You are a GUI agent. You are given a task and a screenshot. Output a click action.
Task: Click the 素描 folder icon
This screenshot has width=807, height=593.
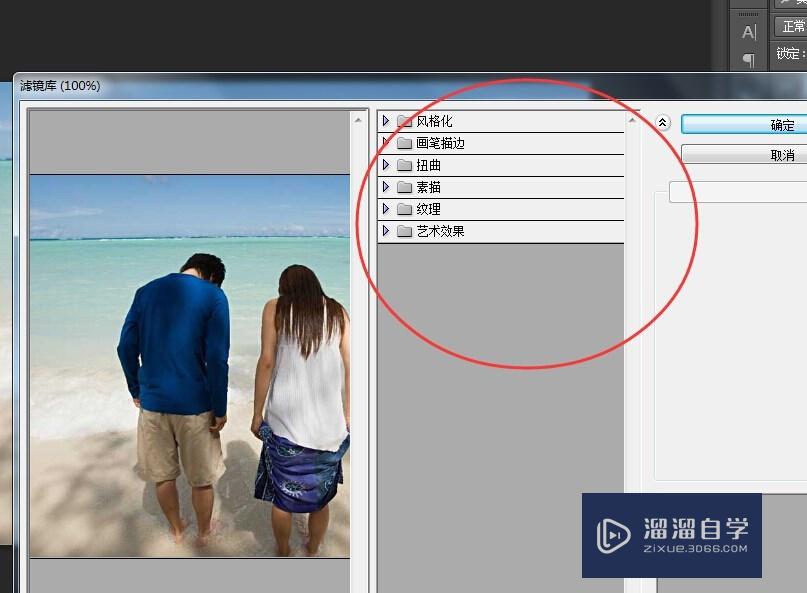pyautogui.click(x=405, y=187)
